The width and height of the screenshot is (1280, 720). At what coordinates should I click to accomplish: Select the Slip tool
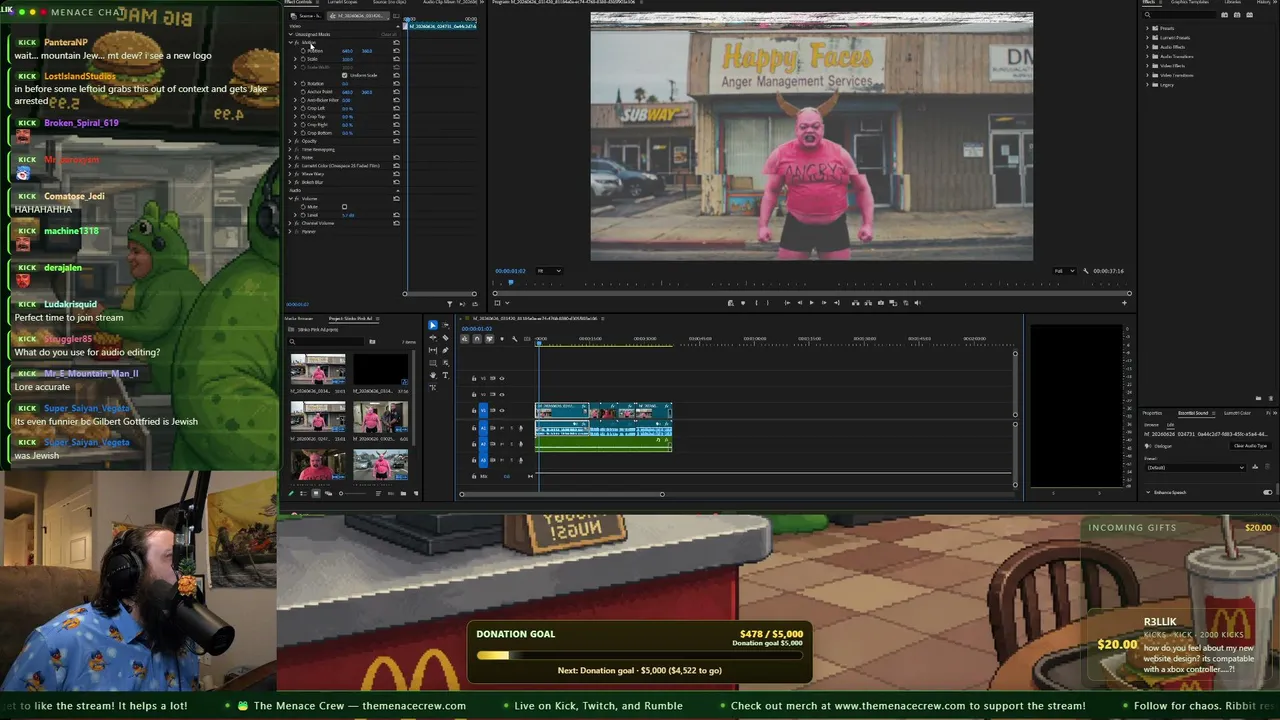click(x=433, y=350)
